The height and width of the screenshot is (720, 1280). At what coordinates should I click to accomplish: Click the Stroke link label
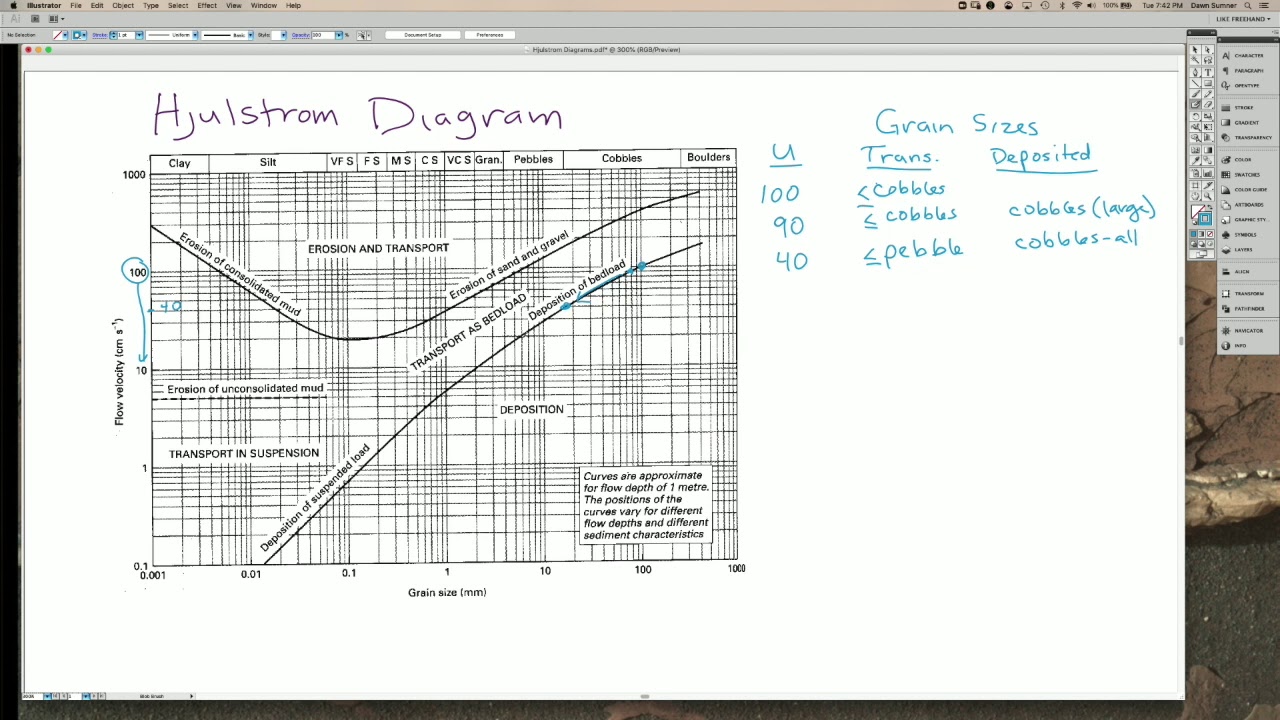(99, 35)
